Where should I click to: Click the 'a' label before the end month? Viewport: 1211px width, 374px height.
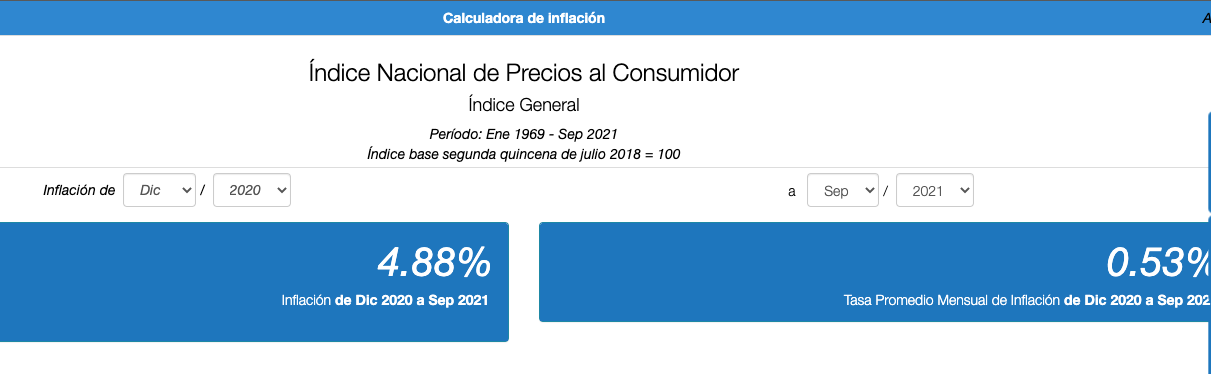coord(792,191)
